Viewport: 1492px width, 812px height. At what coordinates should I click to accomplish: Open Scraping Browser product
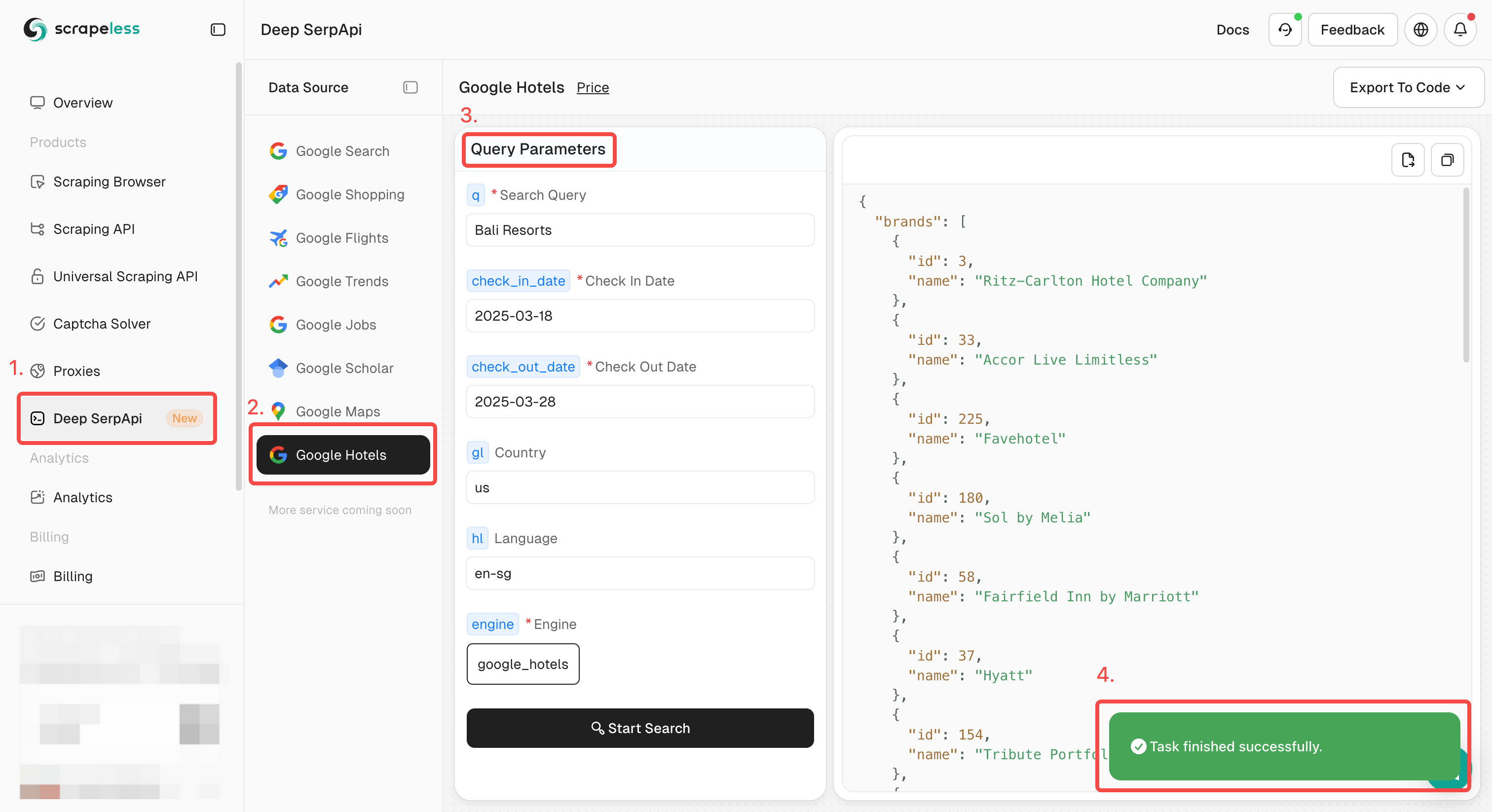click(x=109, y=182)
